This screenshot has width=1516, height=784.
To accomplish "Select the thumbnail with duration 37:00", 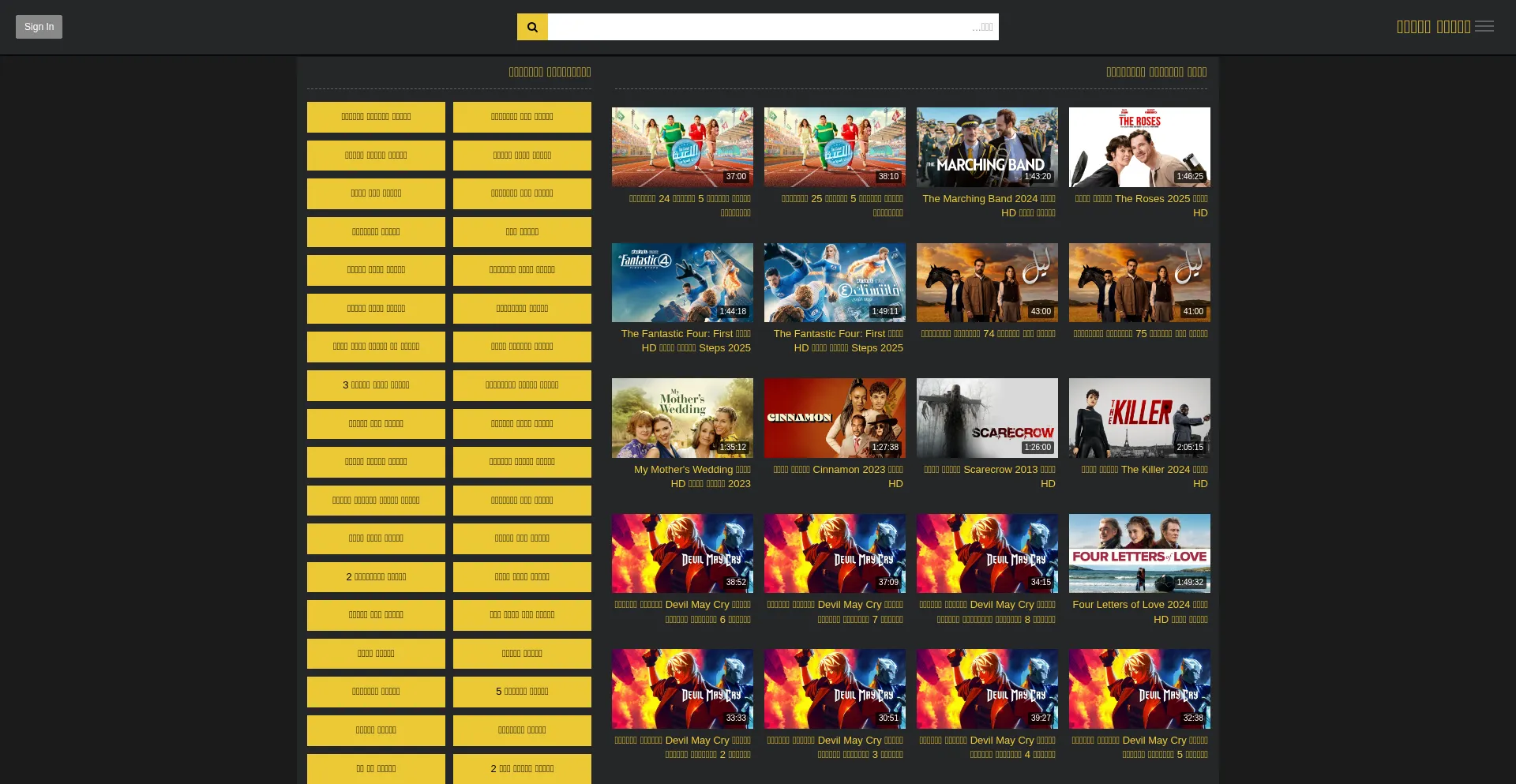I will coord(682,147).
